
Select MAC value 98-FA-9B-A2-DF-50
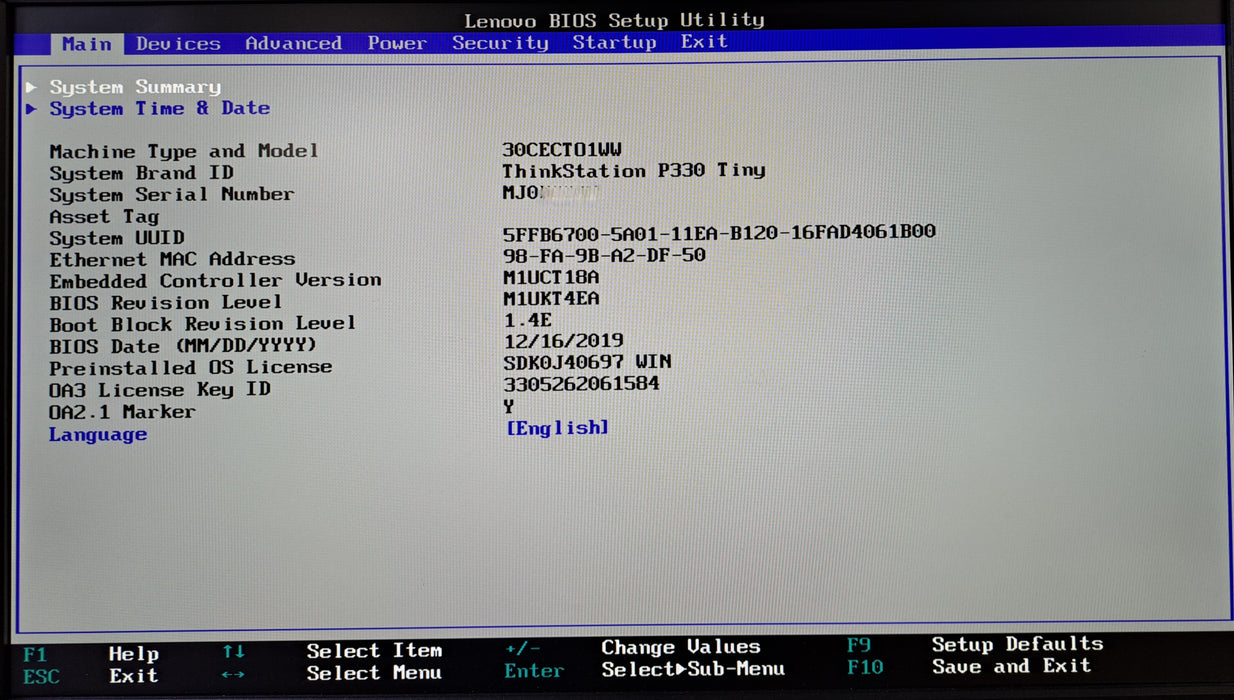pos(604,255)
